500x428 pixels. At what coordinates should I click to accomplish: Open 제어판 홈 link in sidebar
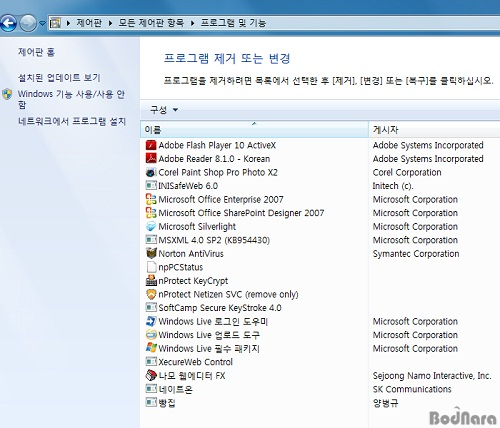(x=36, y=52)
